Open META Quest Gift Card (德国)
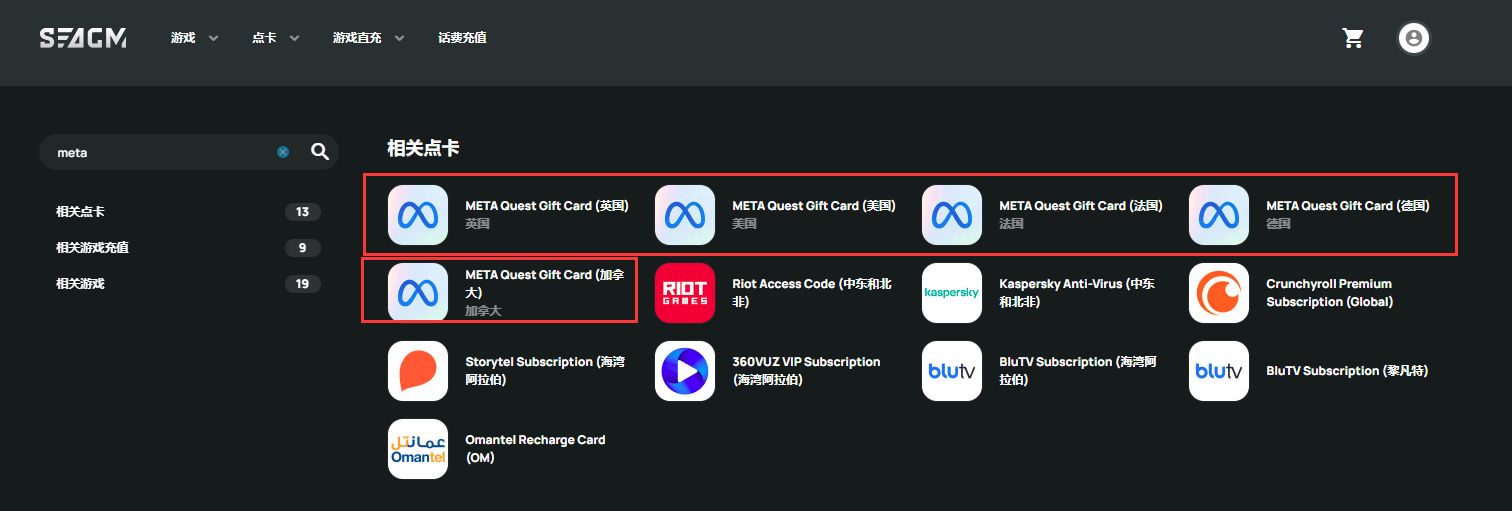Viewport: 1512px width, 511px height. click(x=1348, y=206)
